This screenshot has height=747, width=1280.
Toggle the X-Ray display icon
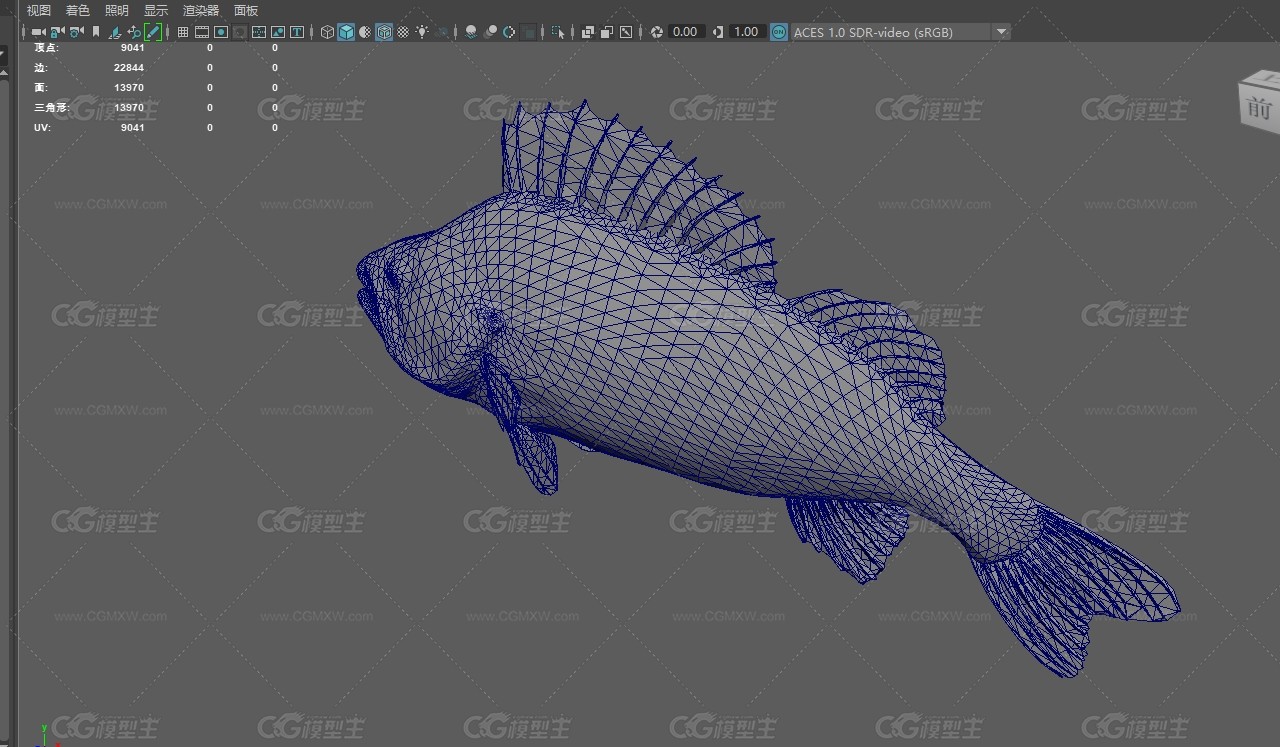[x=588, y=32]
